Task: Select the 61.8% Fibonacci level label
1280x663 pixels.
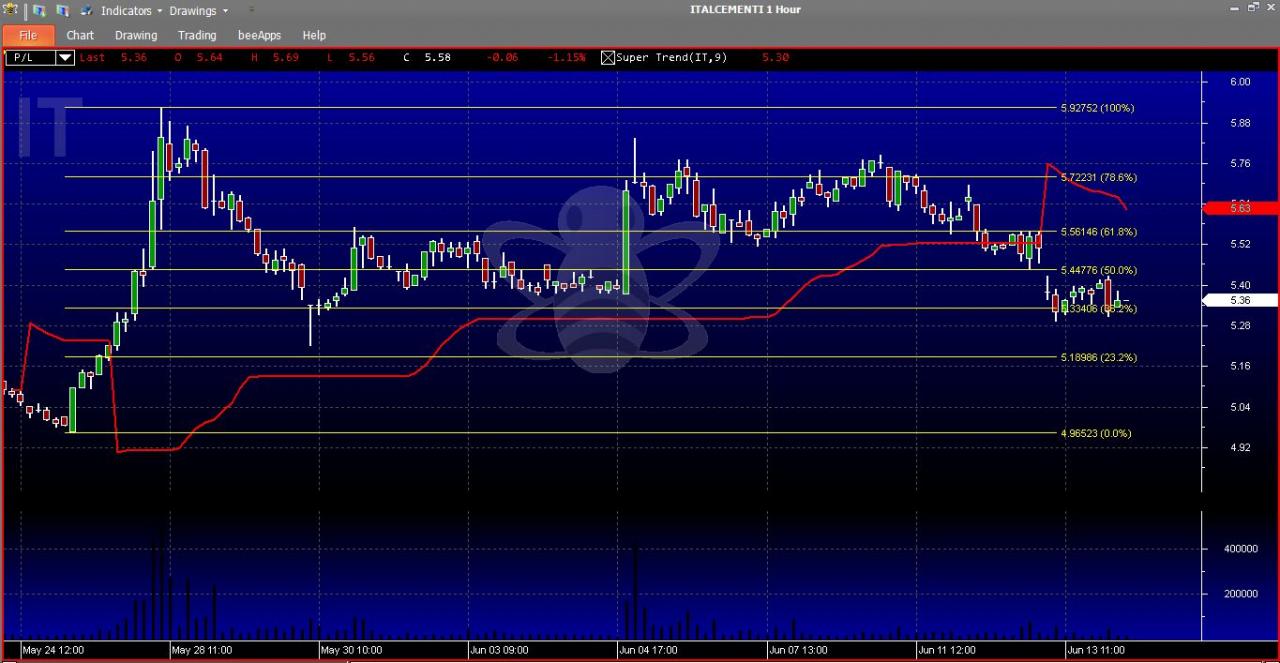Action: click(x=1098, y=231)
